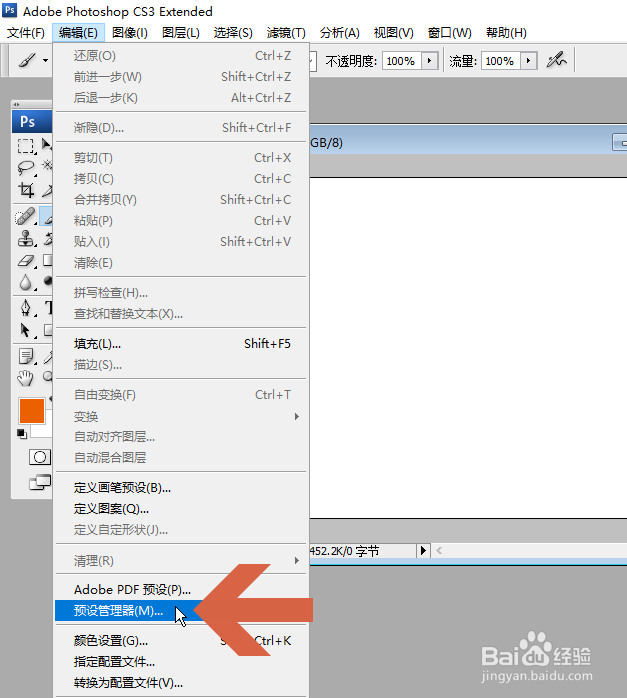Select the Crop tool
The height and width of the screenshot is (698, 627).
25,190
